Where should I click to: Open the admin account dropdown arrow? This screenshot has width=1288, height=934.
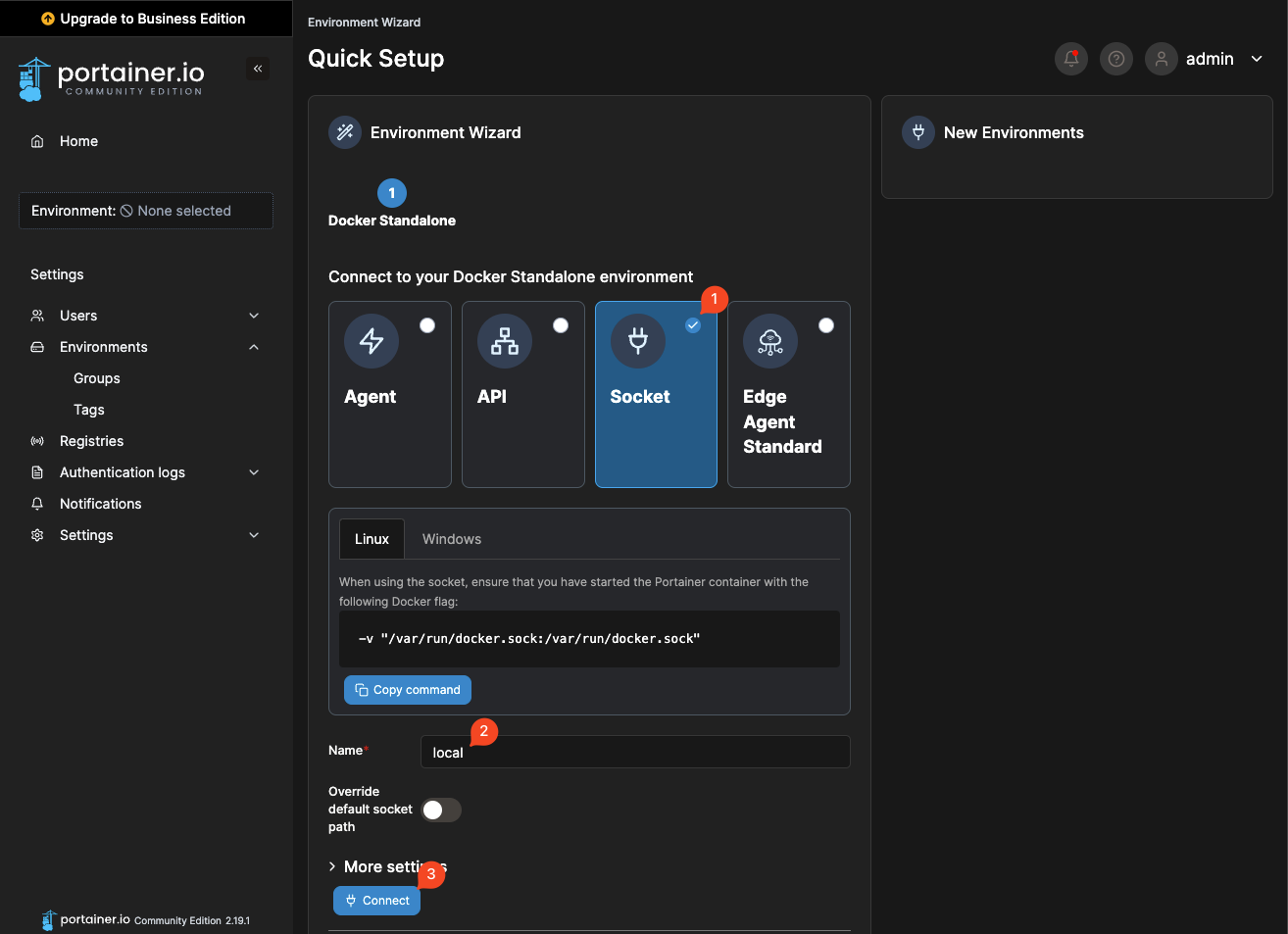1257,59
